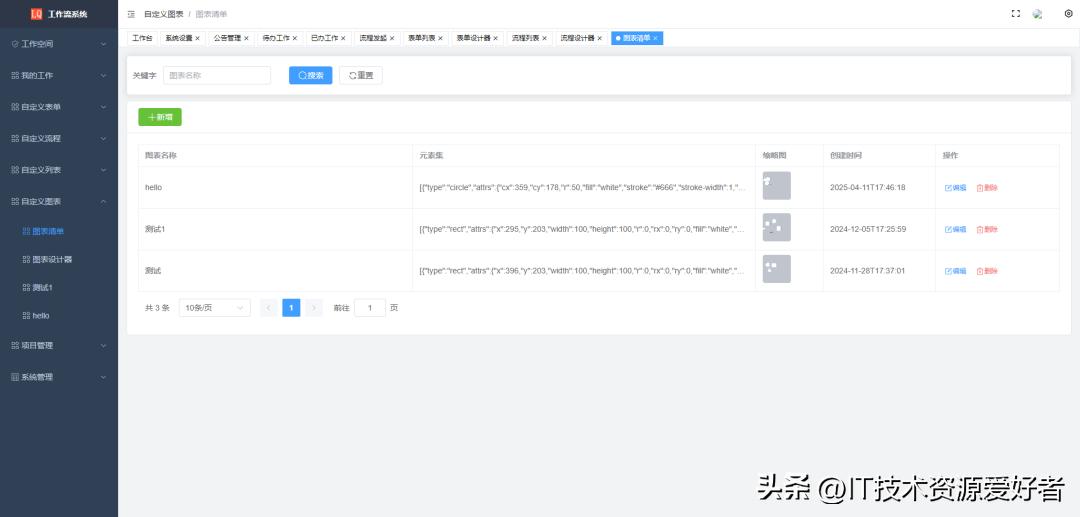Switch to the 流程列表 tab
This screenshot has height=517, width=1080.
tap(526, 38)
